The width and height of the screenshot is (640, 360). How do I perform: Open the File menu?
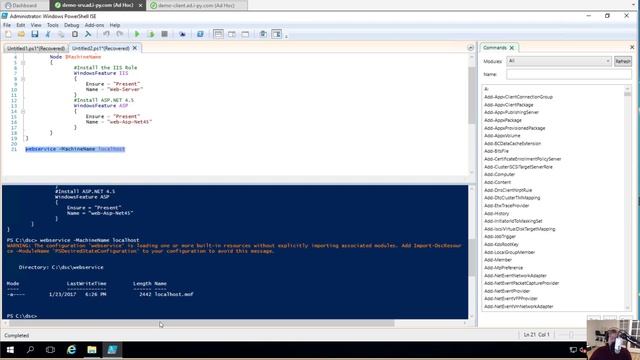[7, 25]
